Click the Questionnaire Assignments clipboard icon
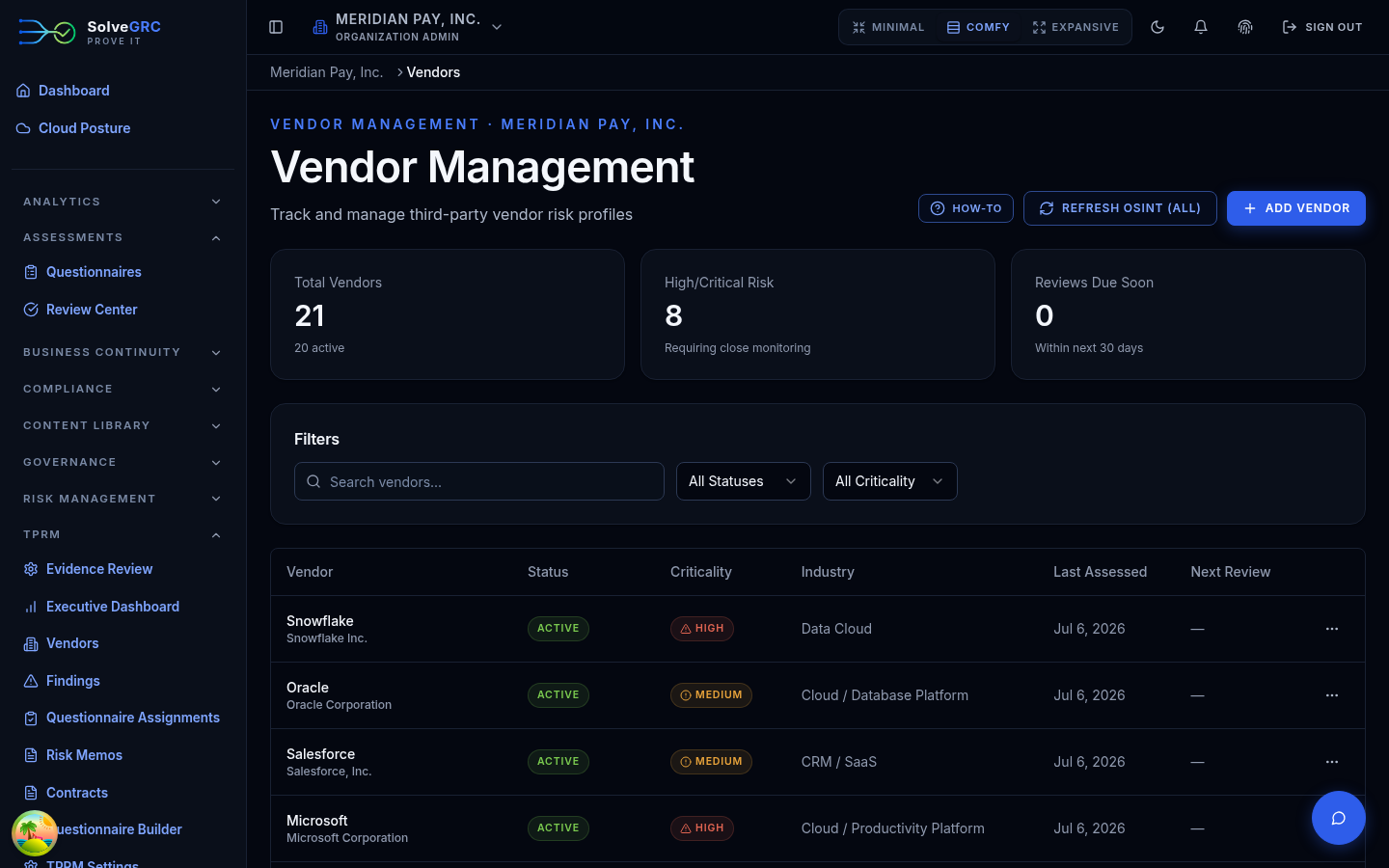 tap(31, 718)
